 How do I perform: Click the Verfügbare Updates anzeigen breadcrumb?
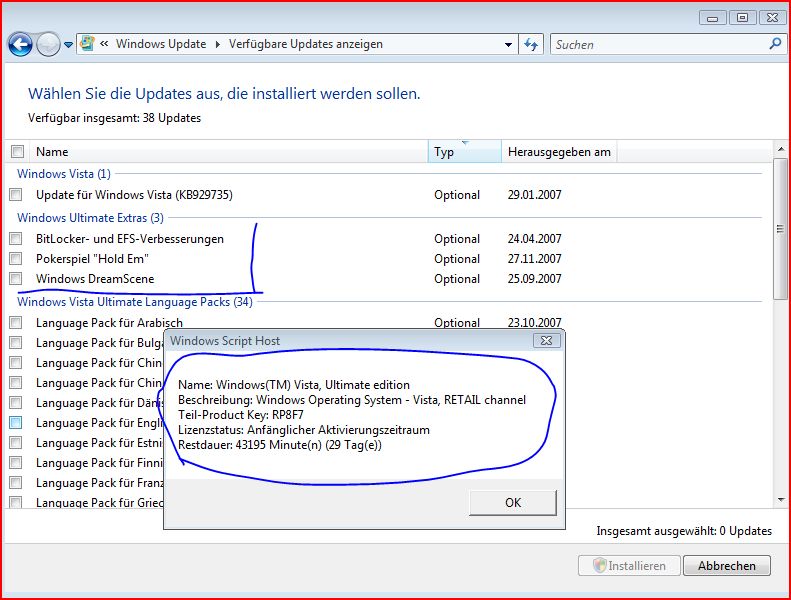306,44
